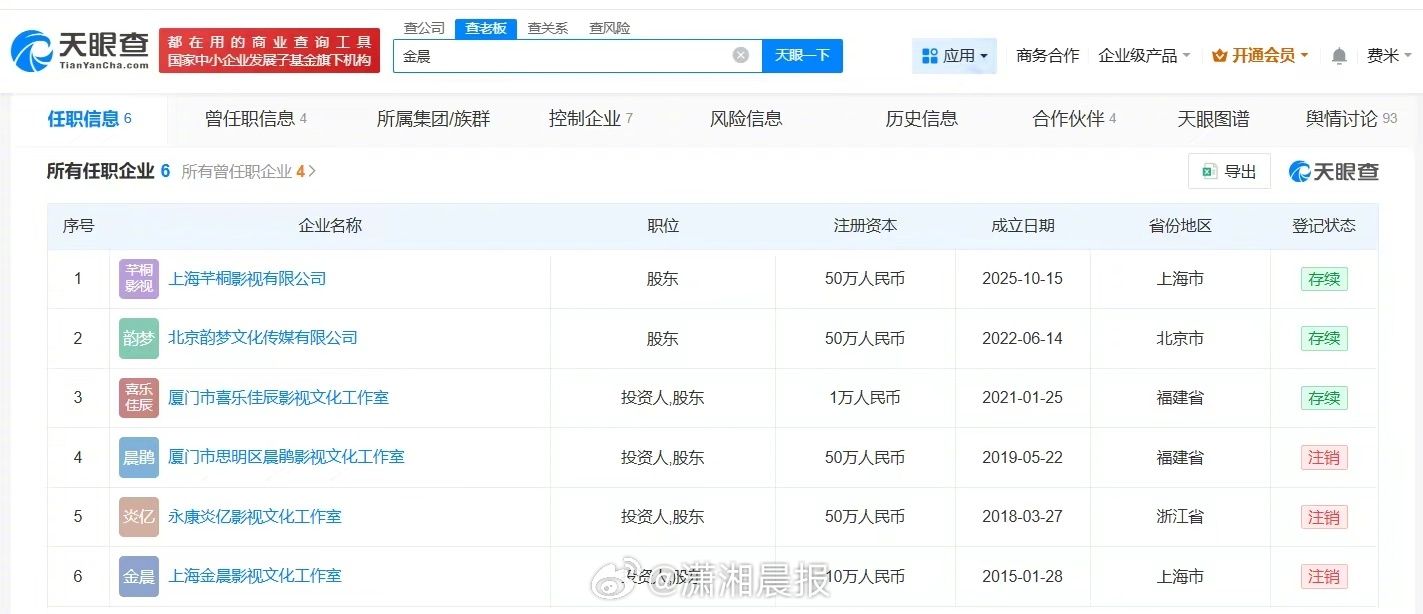Click the 苹桐影视 company logo

[139, 279]
